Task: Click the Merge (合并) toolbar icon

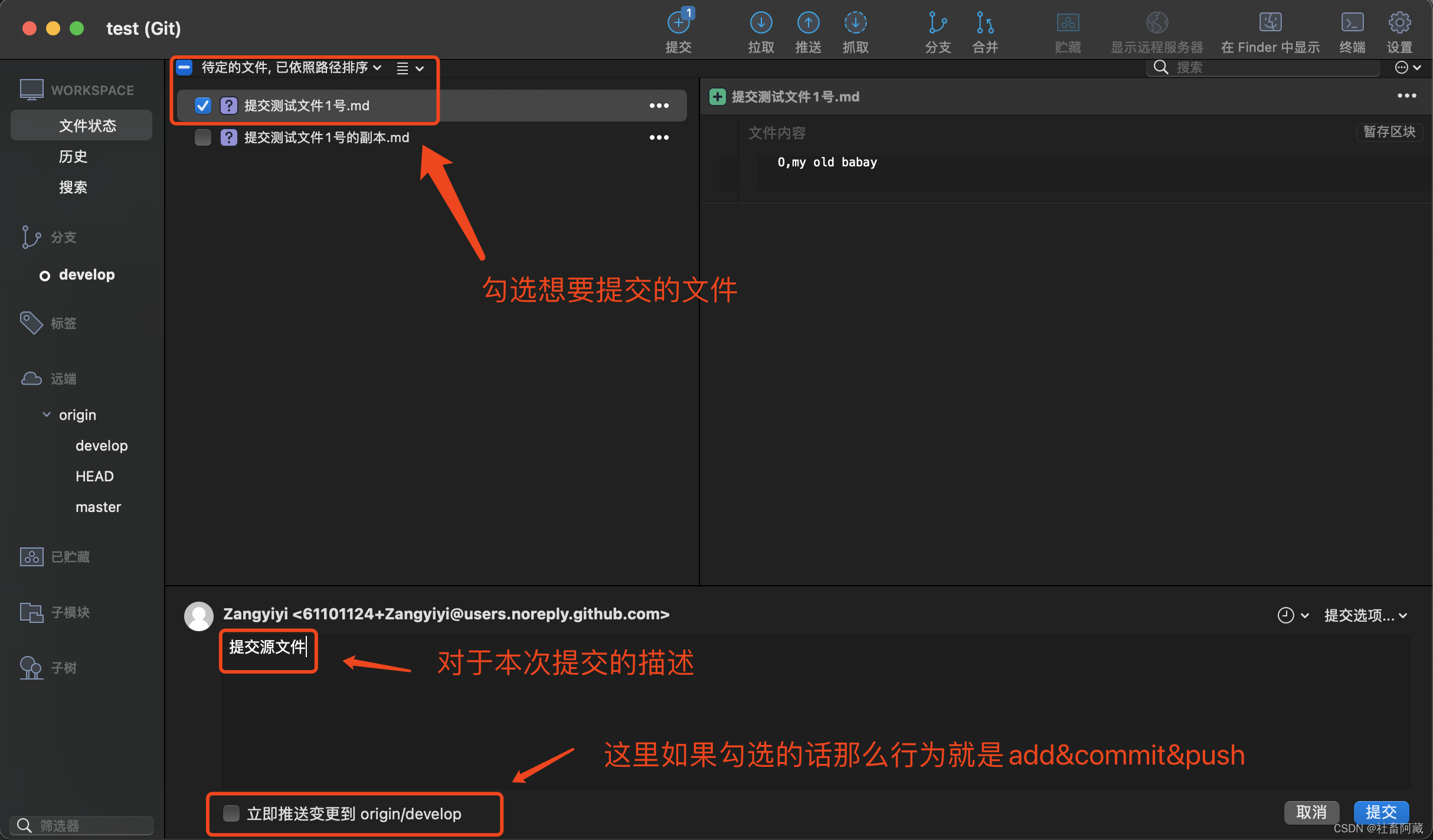Action: [984, 24]
